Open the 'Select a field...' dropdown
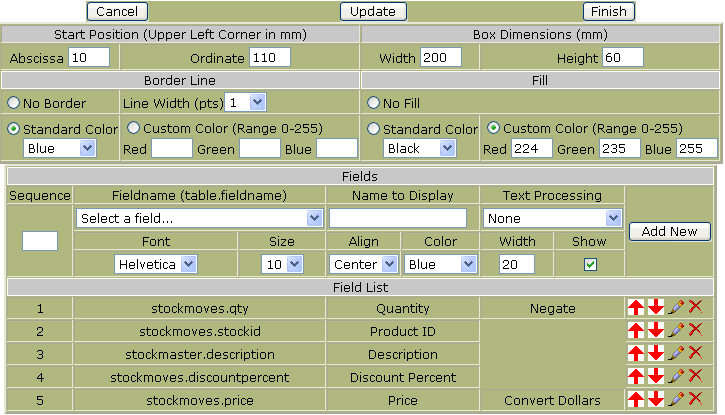Screen dimensions: 725x415 coord(199,218)
